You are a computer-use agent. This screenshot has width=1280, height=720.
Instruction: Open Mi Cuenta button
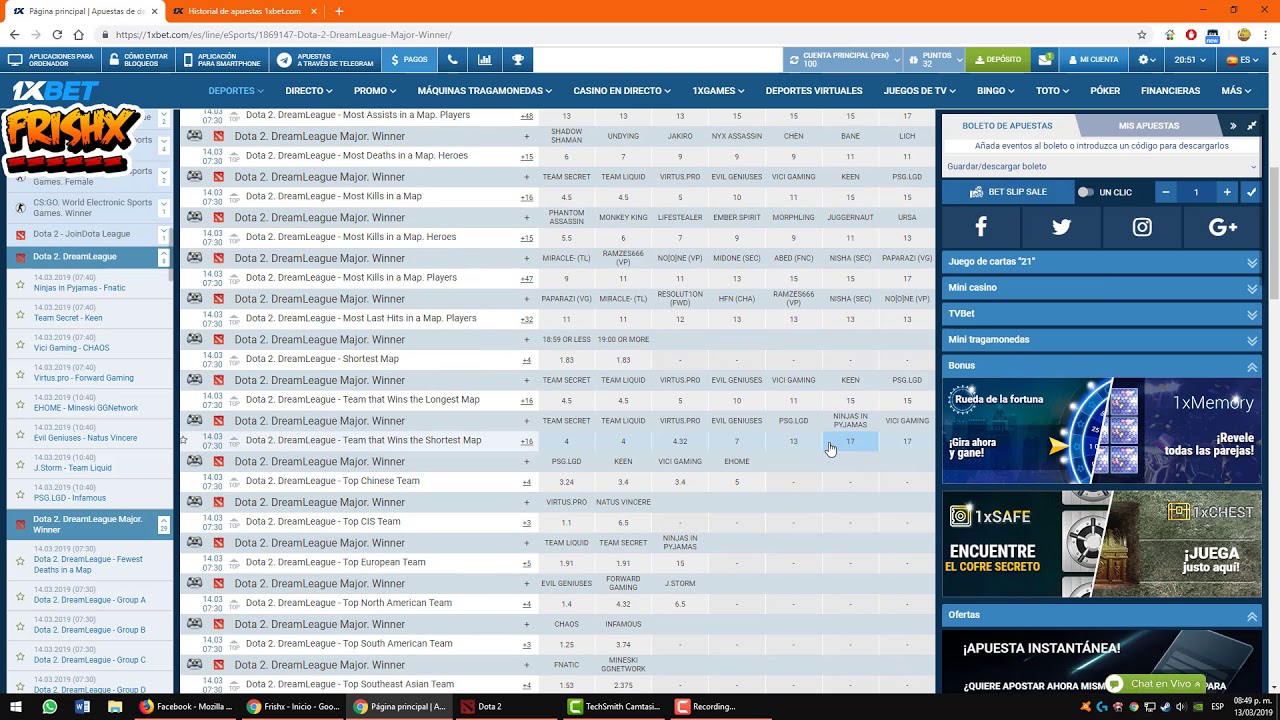1093,60
